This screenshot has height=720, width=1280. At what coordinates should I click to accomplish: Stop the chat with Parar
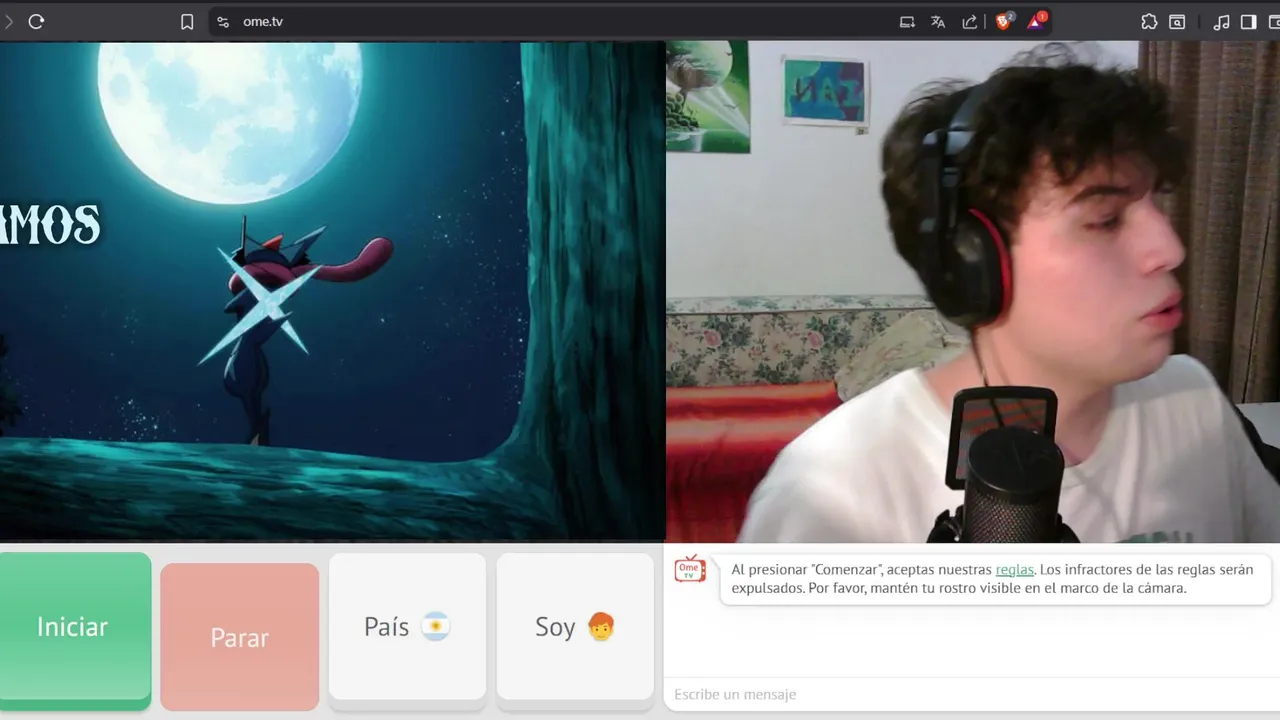pos(240,637)
